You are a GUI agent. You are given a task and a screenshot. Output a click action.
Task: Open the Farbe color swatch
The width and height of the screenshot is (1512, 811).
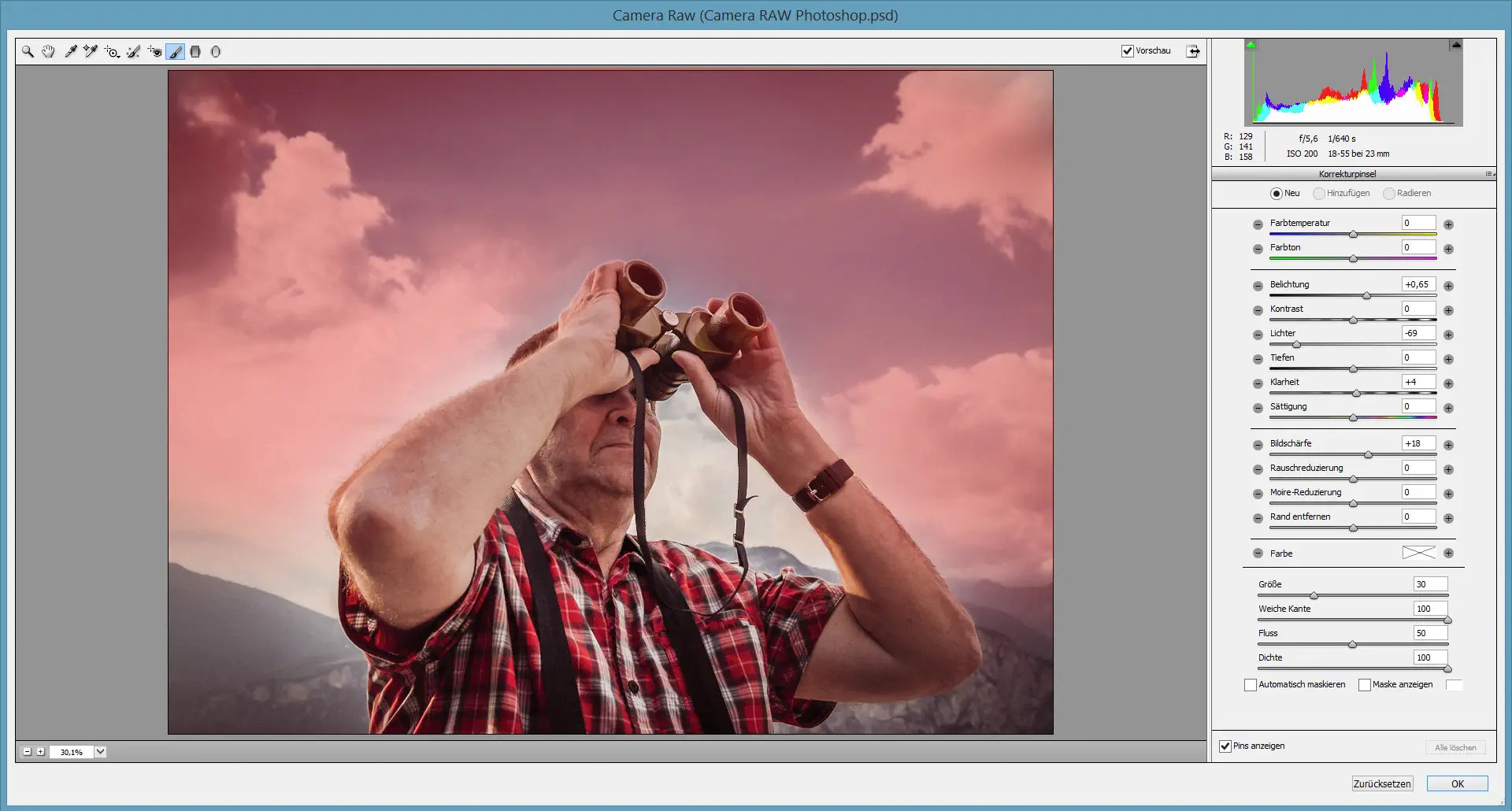(x=1418, y=553)
